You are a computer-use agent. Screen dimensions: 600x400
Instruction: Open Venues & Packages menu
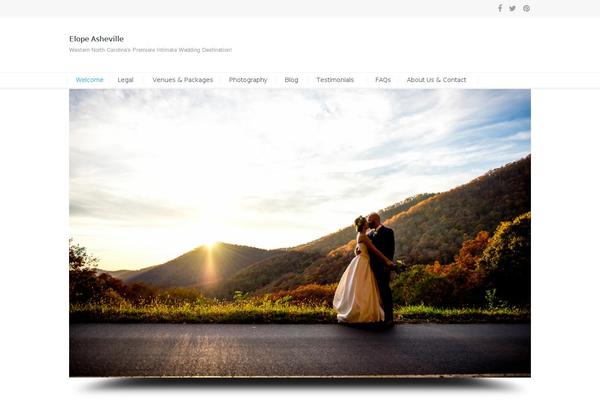[x=183, y=80]
